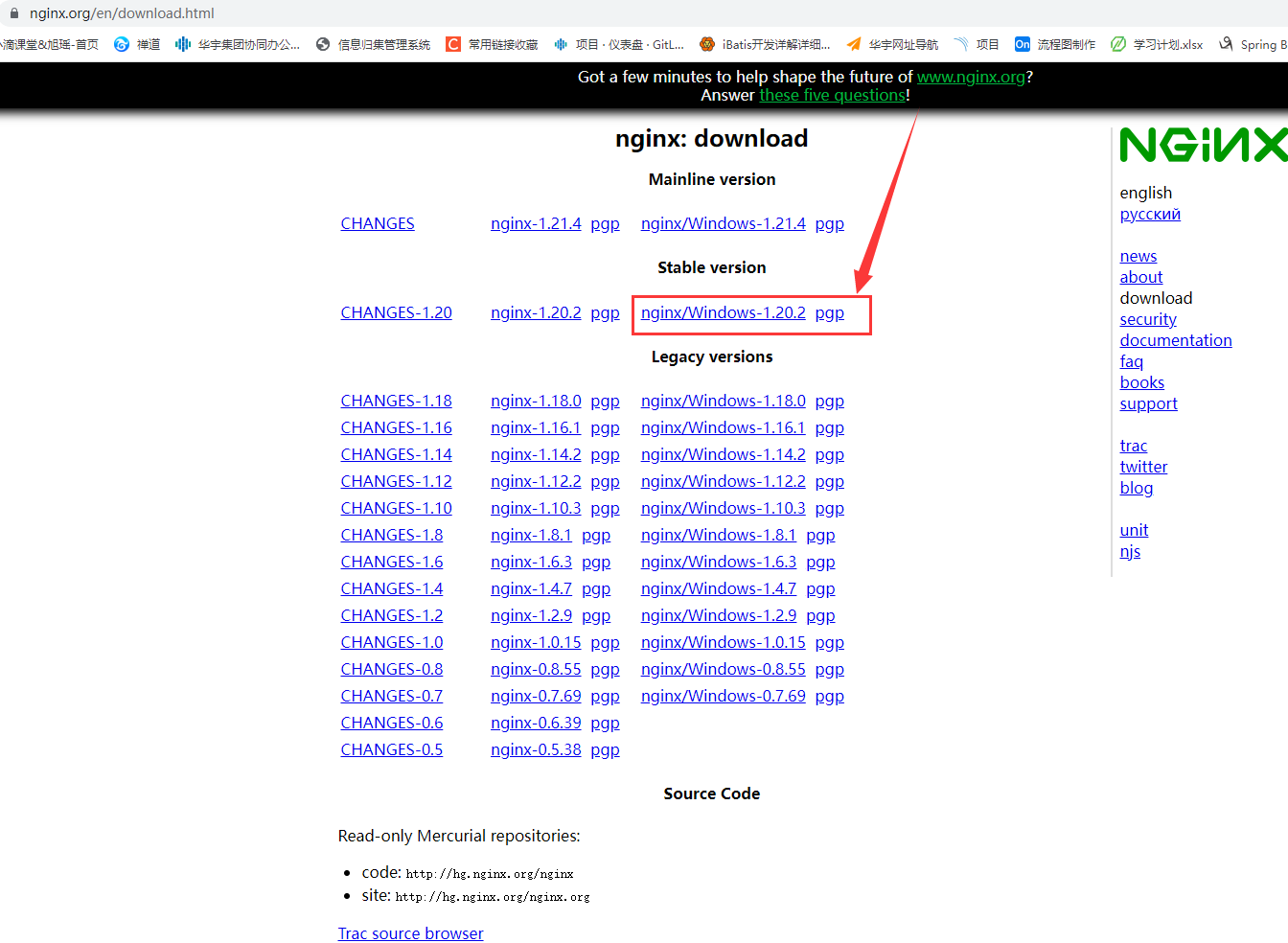Download nginx-0.5.38 source
The image size is (1288, 943).
click(x=536, y=749)
